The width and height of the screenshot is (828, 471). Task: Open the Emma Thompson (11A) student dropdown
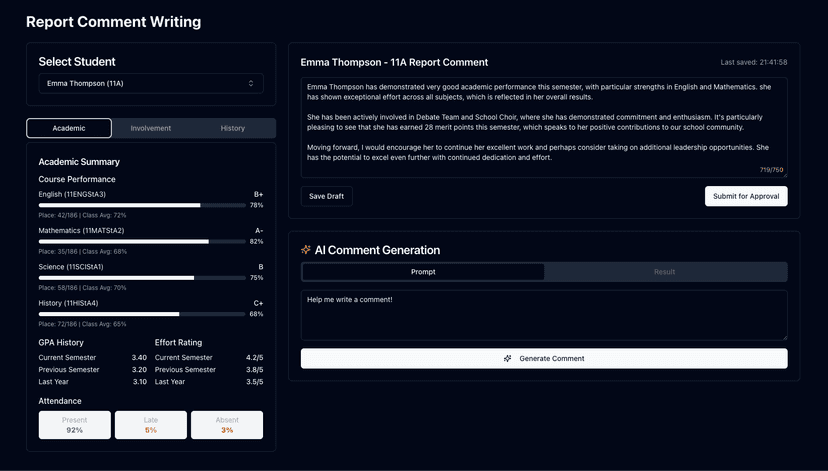[x=151, y=83]
